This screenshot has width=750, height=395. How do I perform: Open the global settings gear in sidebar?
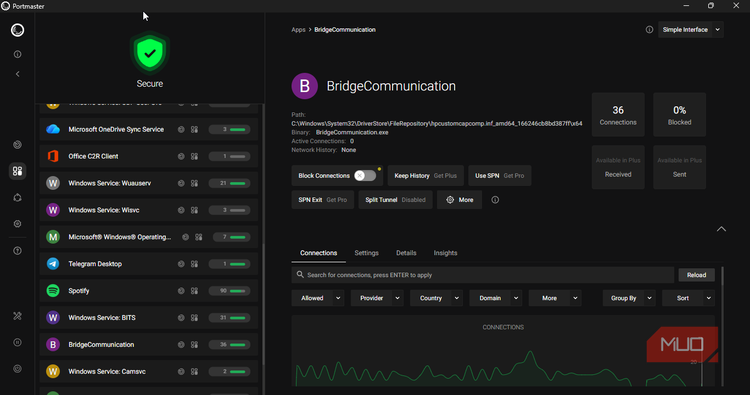coord(18,224)
